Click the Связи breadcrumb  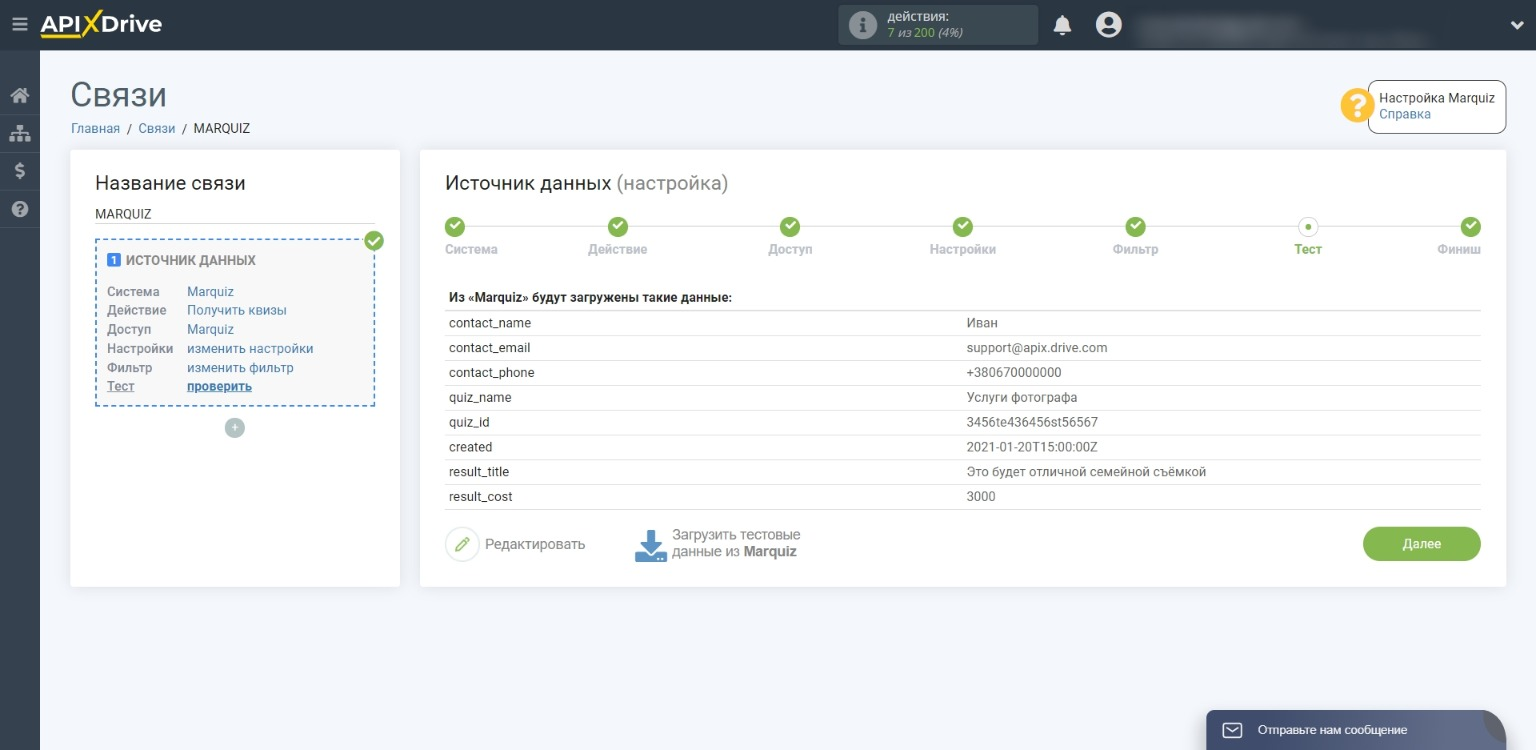click(x=157, y=128)
